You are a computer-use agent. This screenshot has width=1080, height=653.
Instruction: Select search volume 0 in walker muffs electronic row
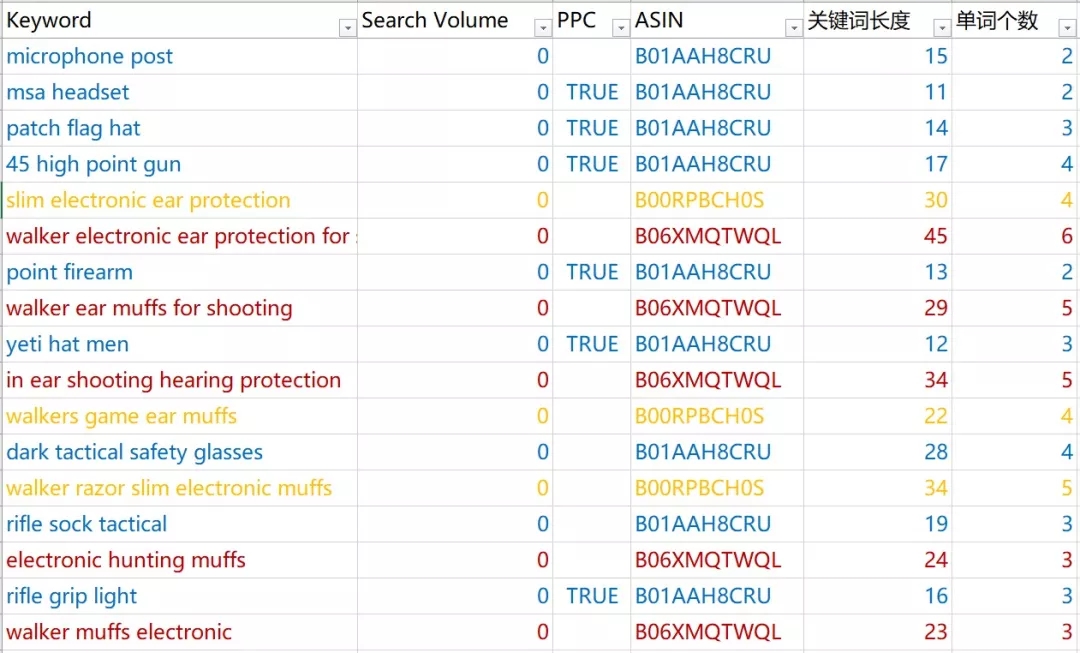point(455,632)
